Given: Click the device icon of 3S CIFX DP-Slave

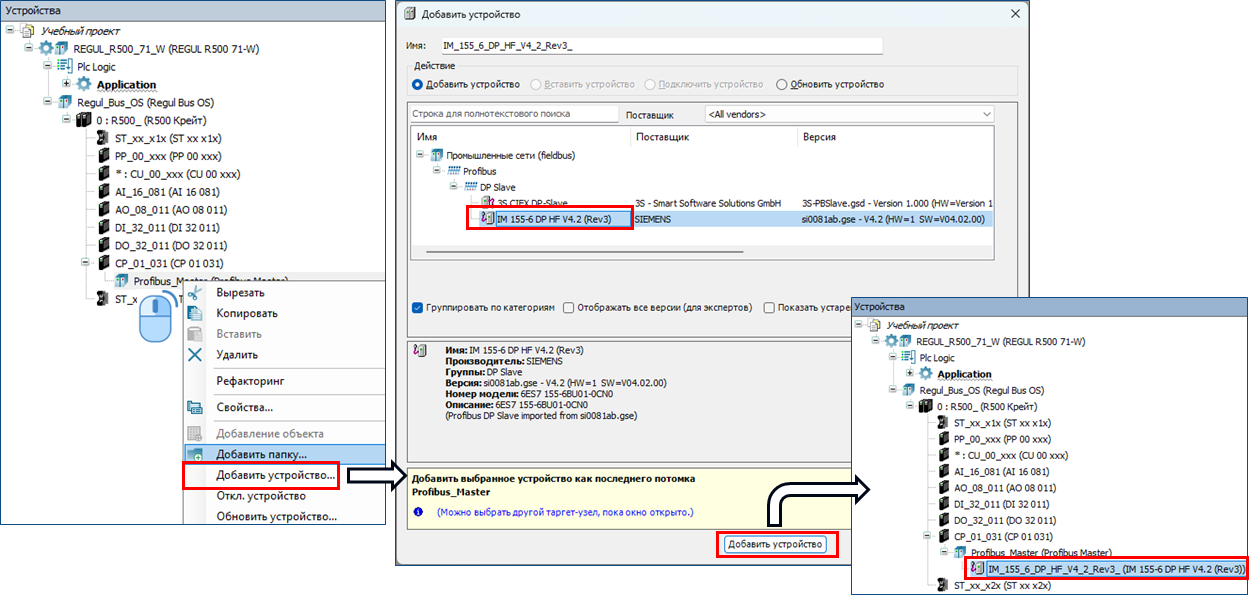Looking at the screenshot, I should 487,203.
